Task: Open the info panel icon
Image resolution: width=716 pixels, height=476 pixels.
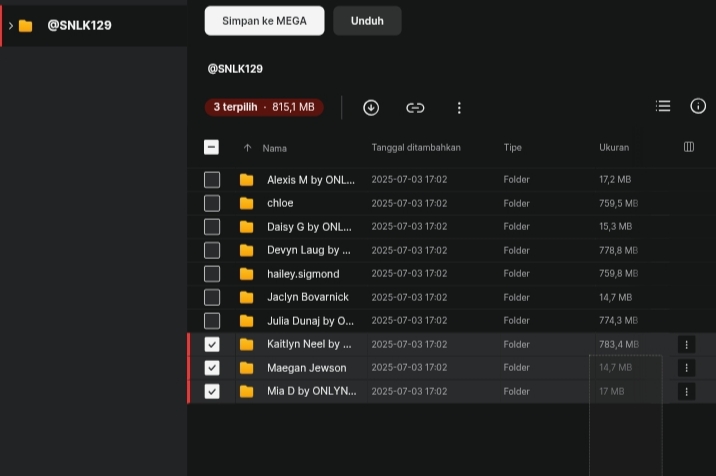Action: 698,106
